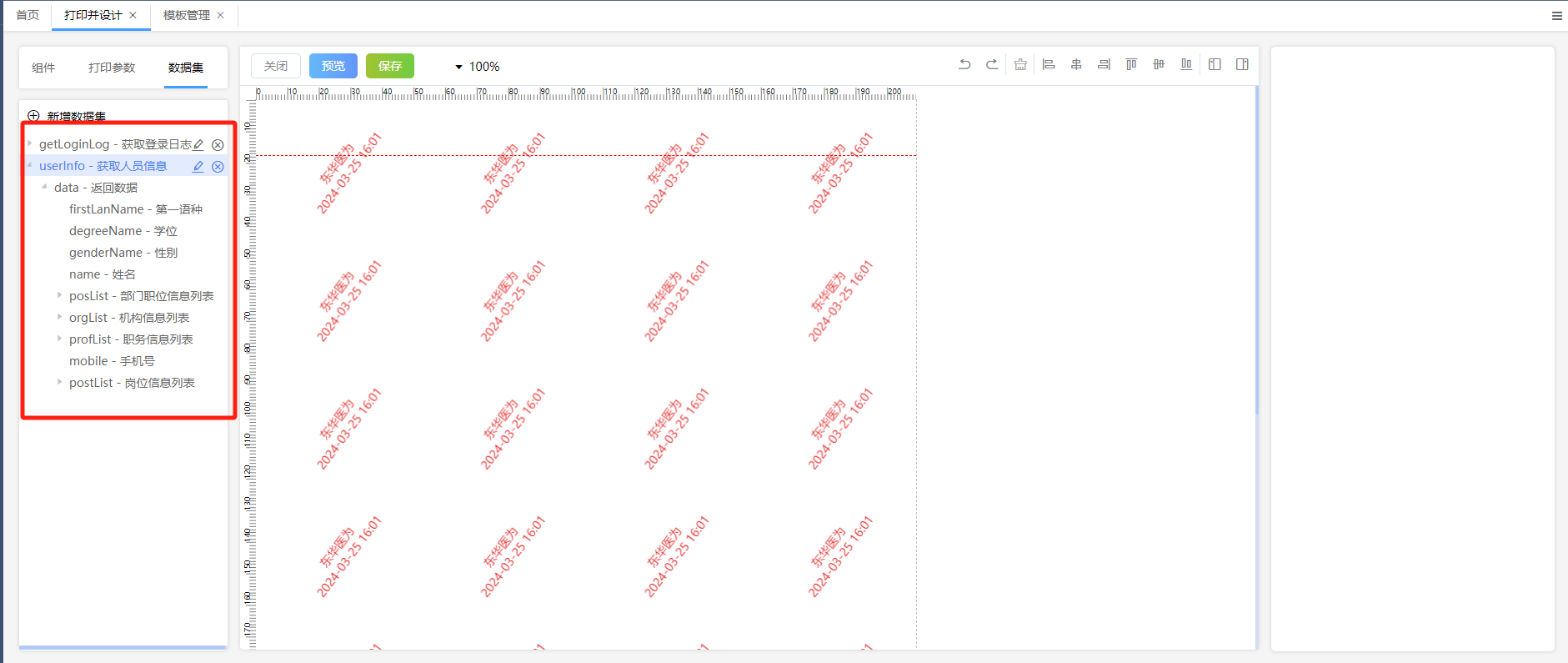
Task: Click the undo arrow icon
Action: pos(964,64)
